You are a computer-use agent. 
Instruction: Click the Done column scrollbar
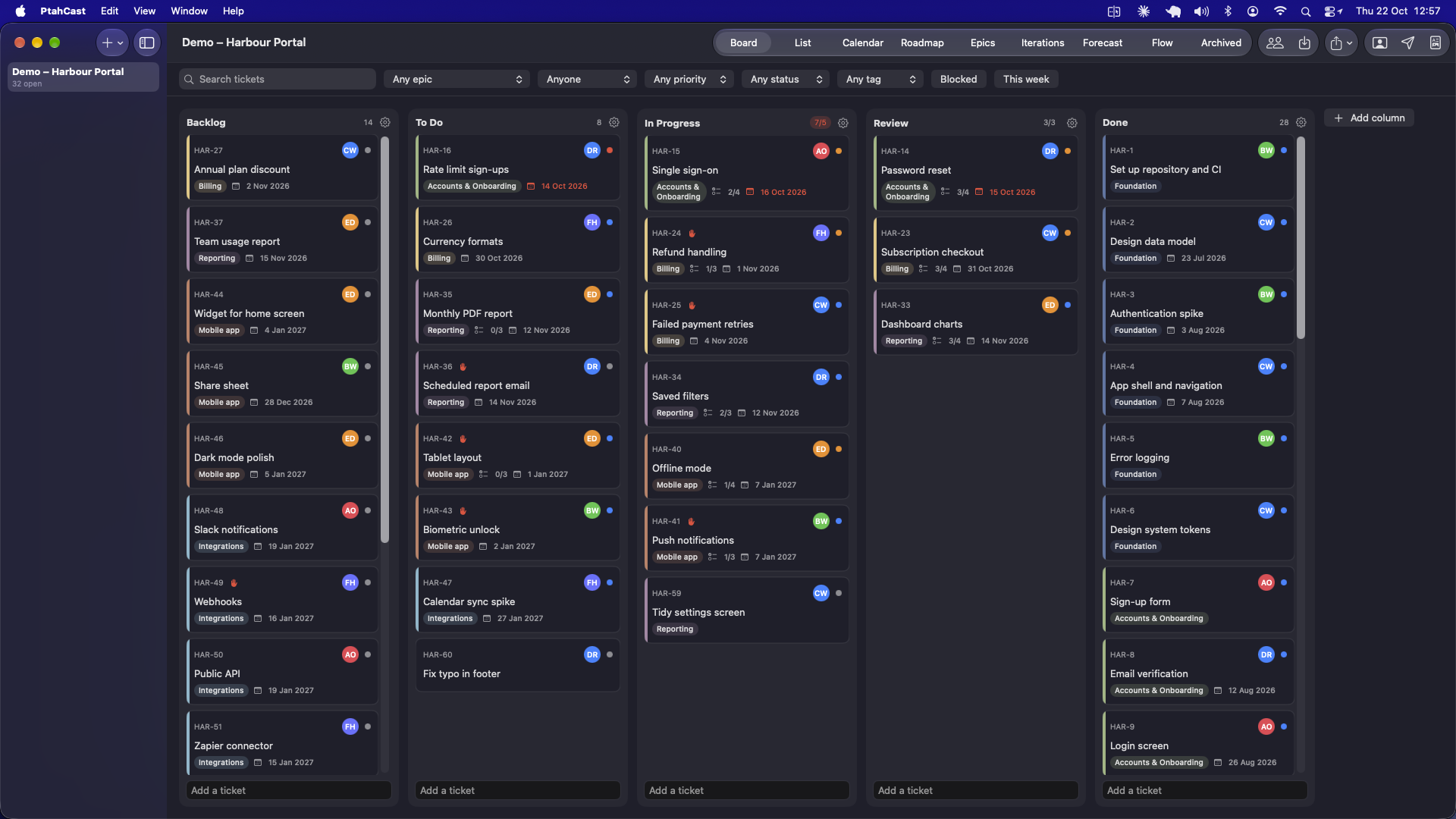pyautogui.click(x=1301, y=238)
